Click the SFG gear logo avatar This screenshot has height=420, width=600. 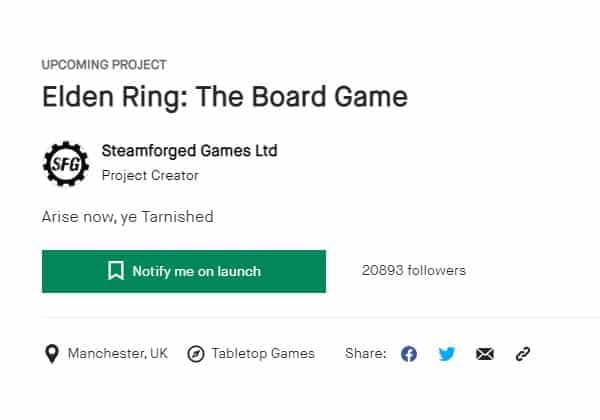coord(66,163)
